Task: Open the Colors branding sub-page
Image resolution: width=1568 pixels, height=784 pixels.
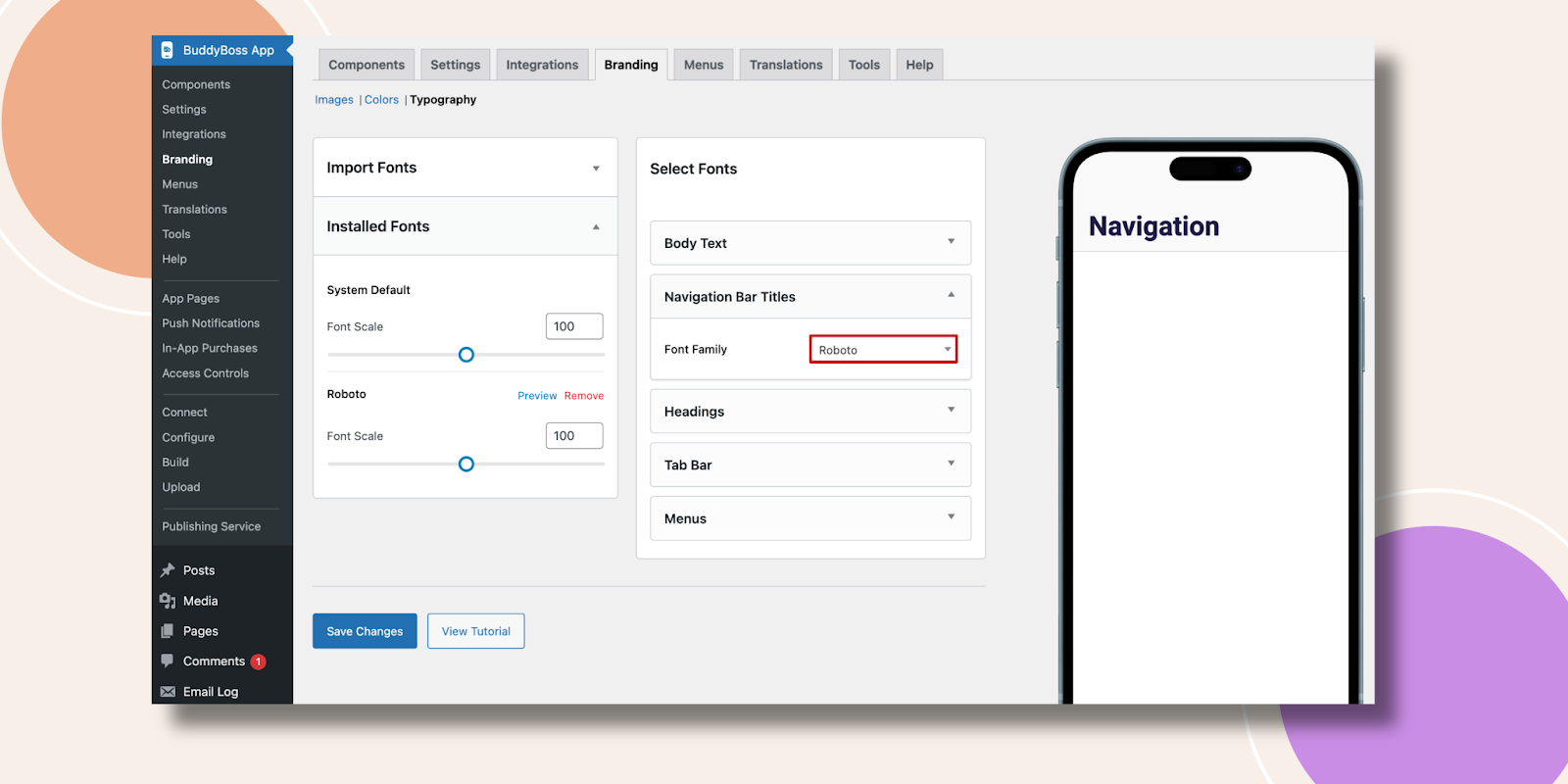Action: pyautogui.click(x=381, y=100)
